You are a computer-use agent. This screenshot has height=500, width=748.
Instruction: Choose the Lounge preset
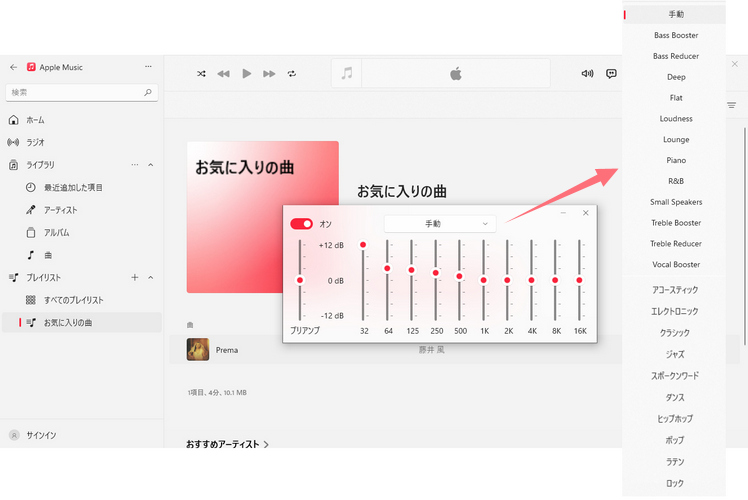point(675,139)
